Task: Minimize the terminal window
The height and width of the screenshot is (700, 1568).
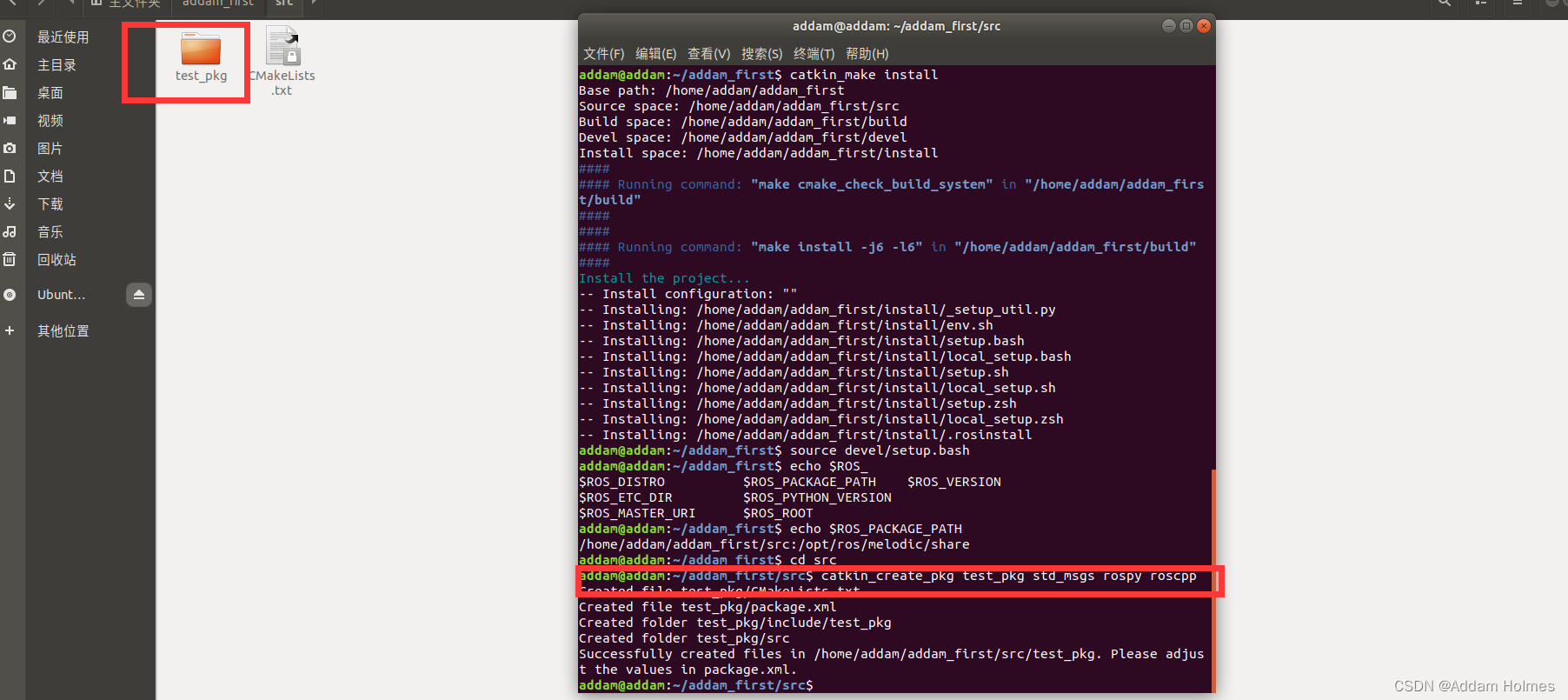Action: (x=1169, y=26)
